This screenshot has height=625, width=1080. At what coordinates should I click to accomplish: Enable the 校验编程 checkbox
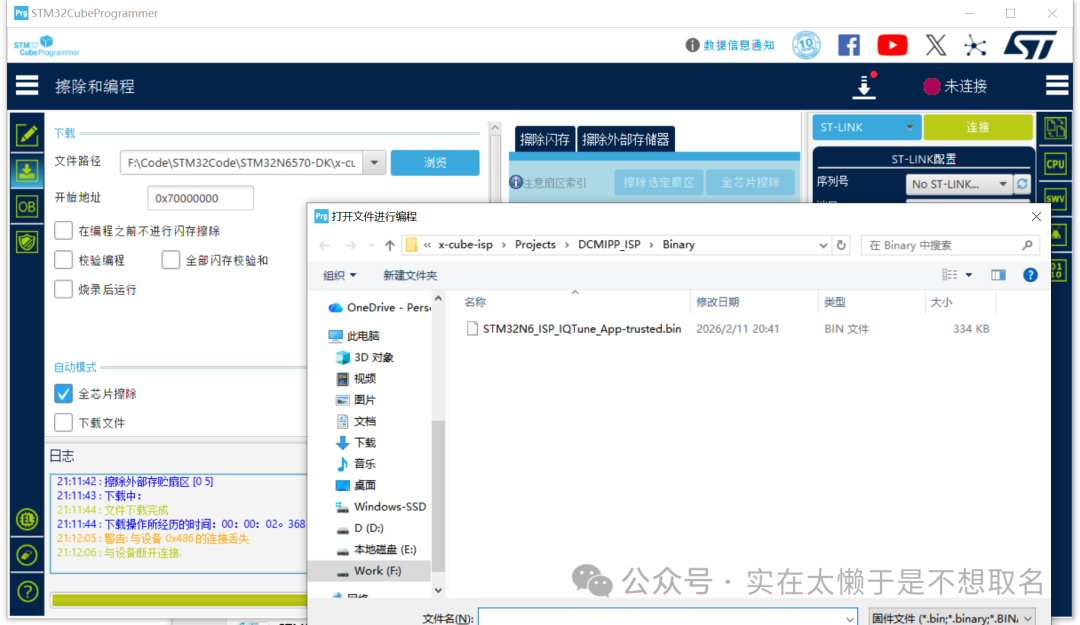(x=63, y=260)
